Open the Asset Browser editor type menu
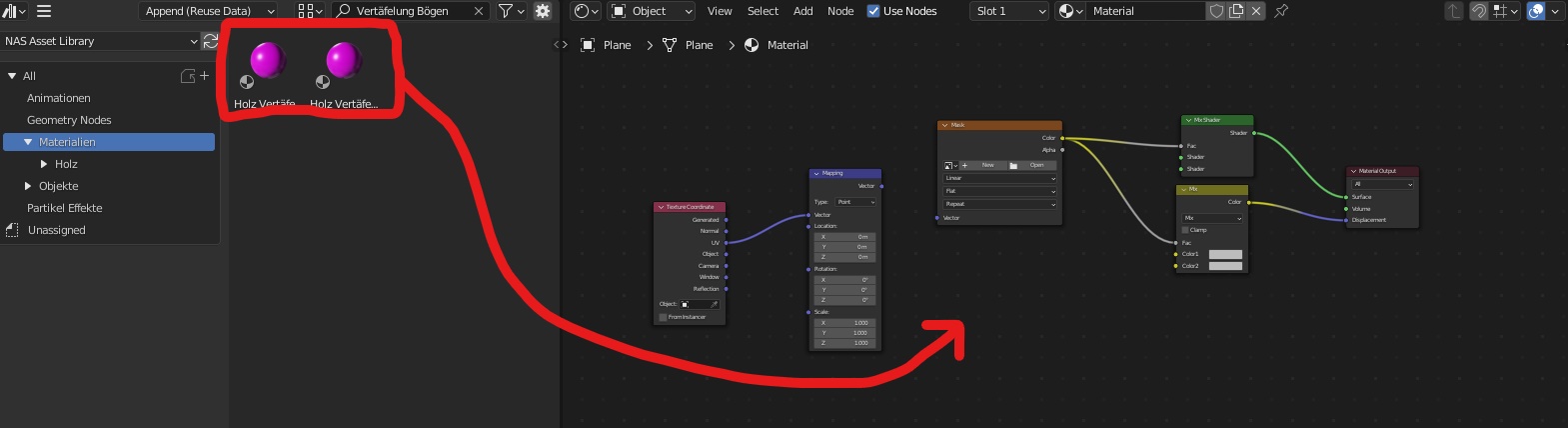 click(x=12, y=11)
